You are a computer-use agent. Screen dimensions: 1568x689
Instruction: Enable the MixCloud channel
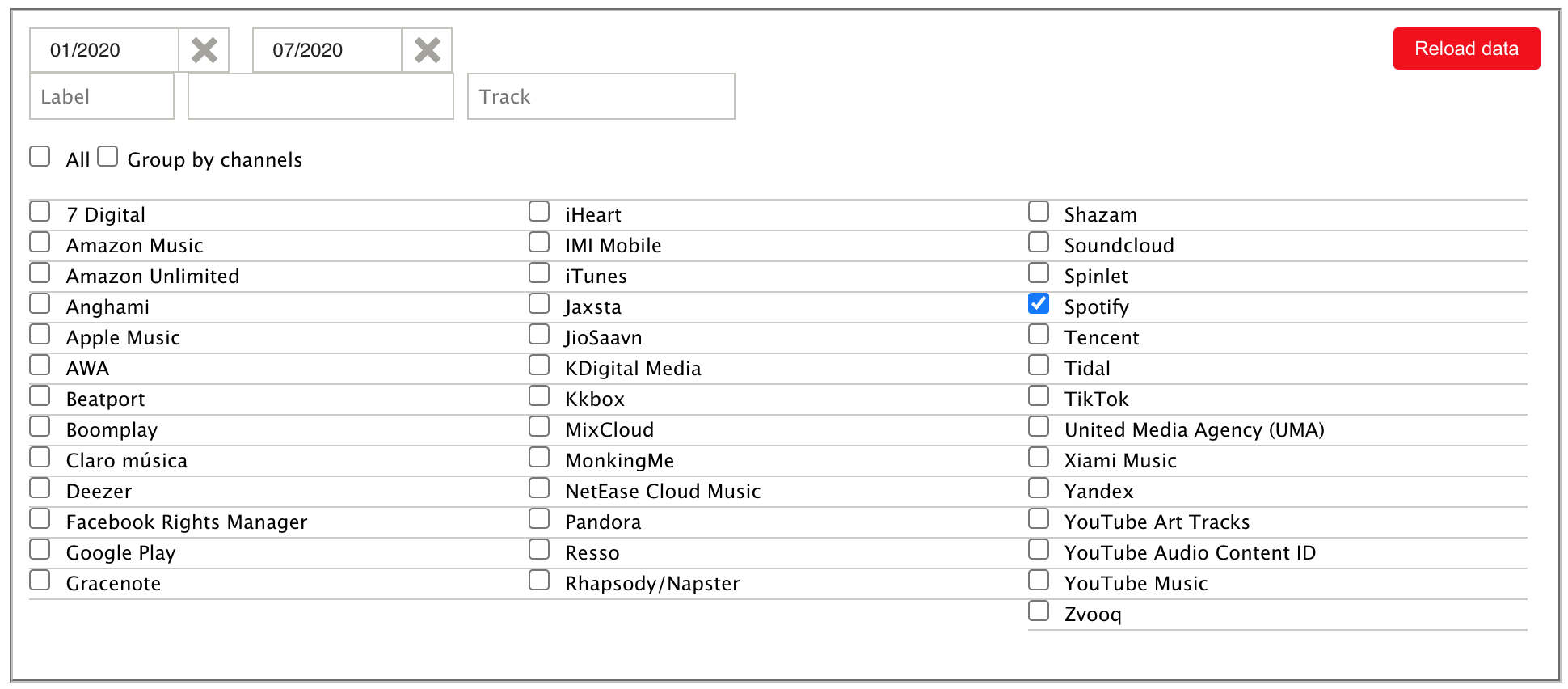coord(539,426)
